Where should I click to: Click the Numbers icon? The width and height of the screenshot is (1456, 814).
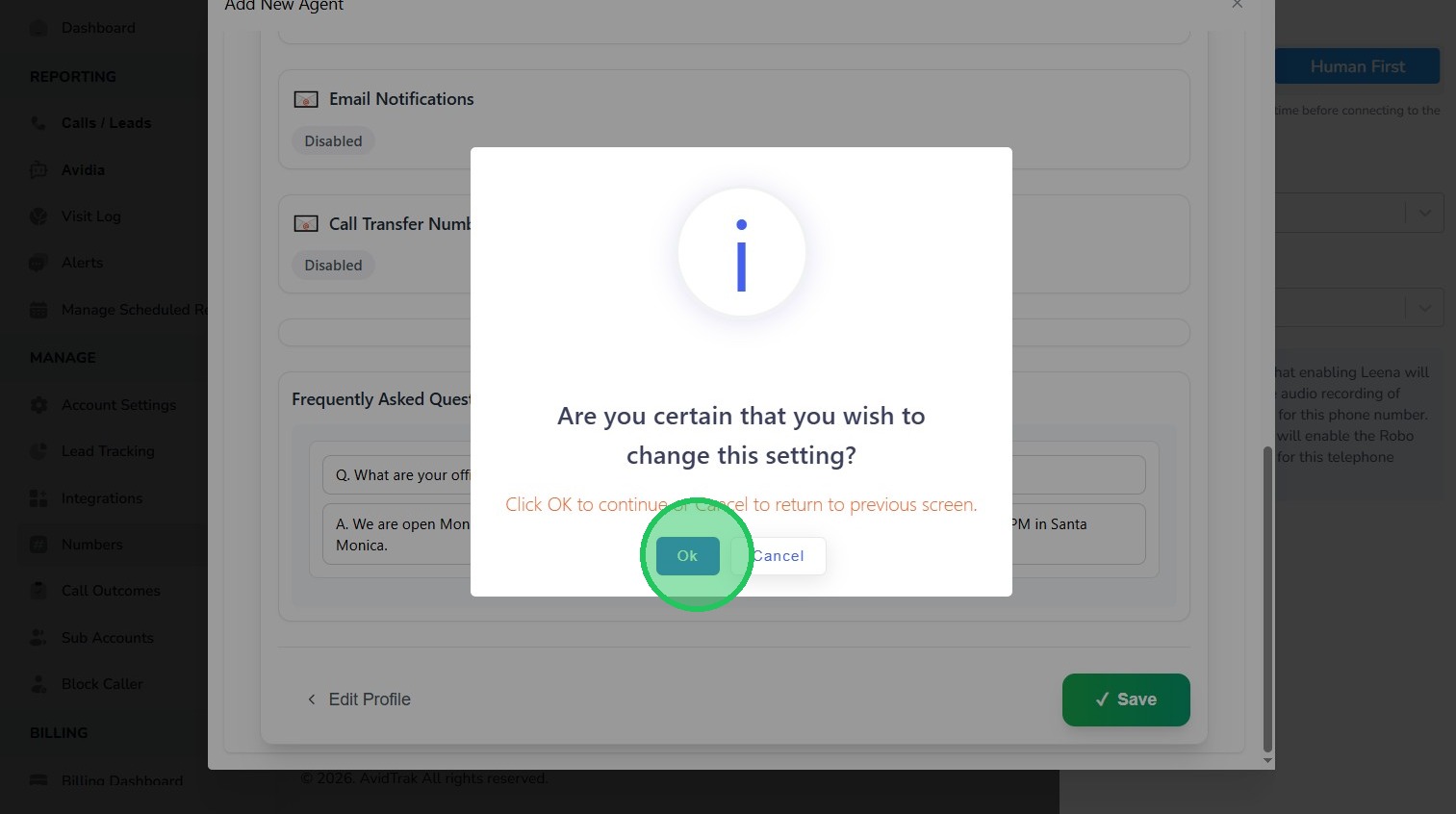click(38, 545)
